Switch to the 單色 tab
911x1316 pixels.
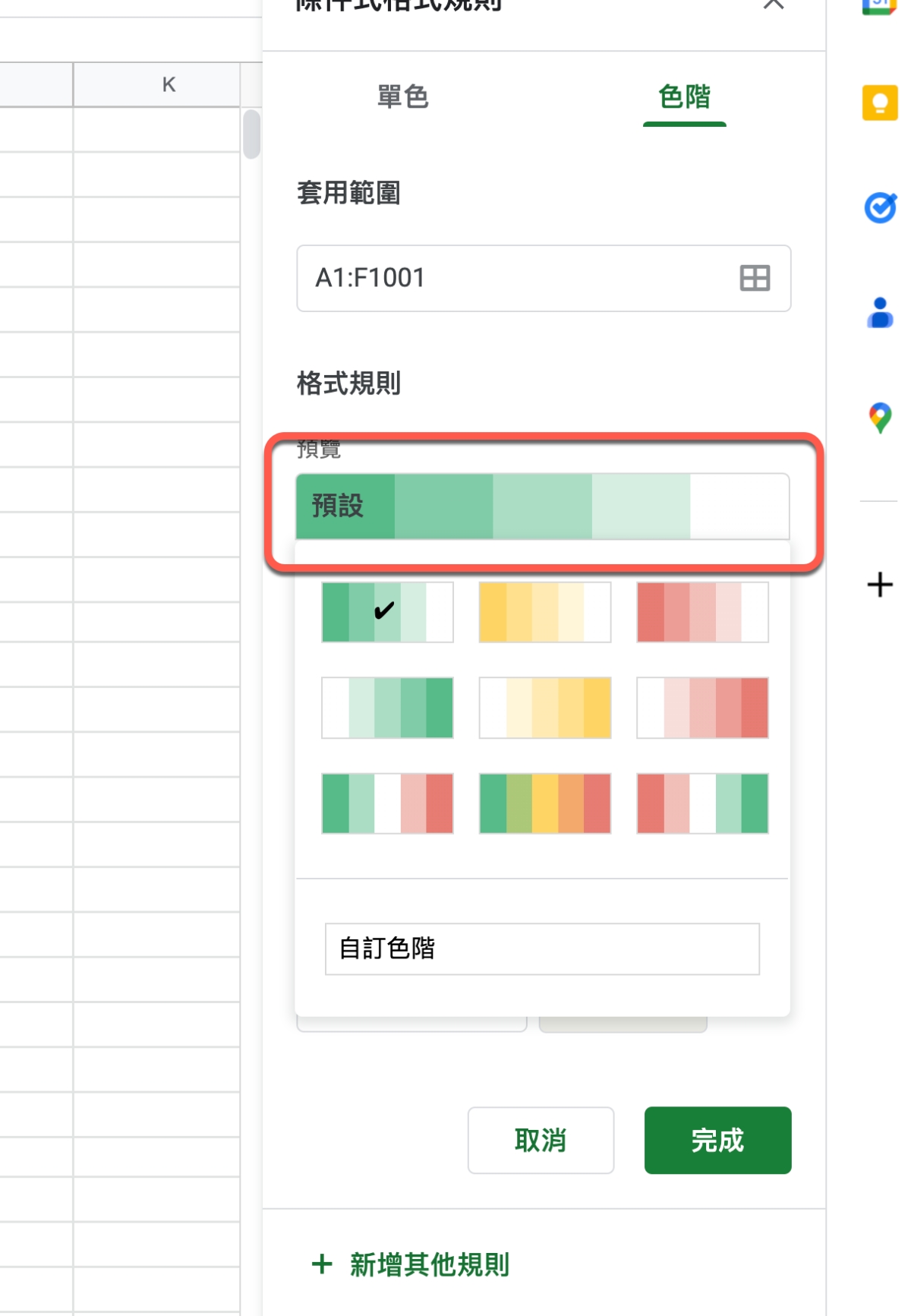coord(403,97)
